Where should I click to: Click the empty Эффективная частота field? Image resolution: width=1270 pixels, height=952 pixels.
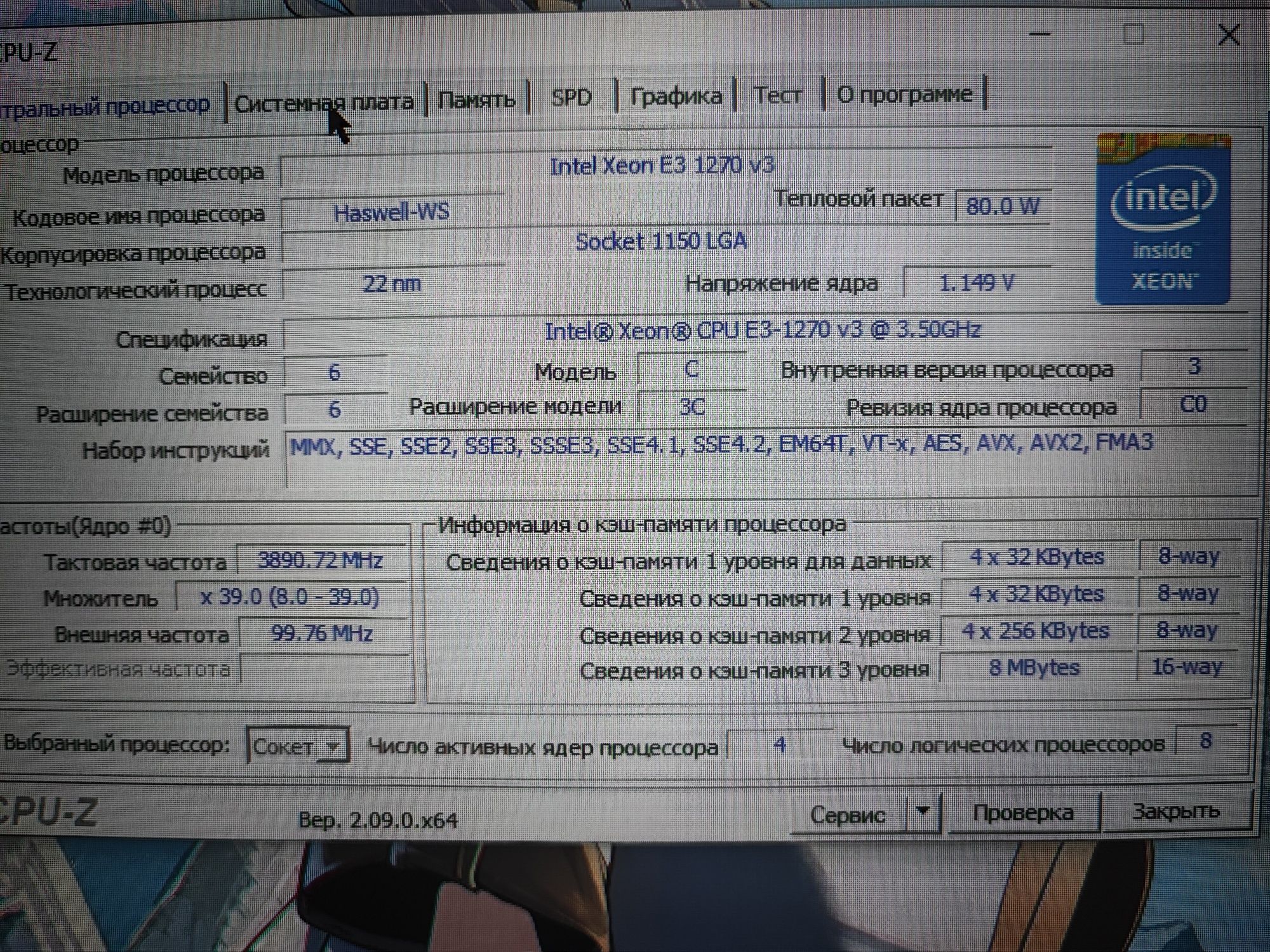click(x=324, y=669)
